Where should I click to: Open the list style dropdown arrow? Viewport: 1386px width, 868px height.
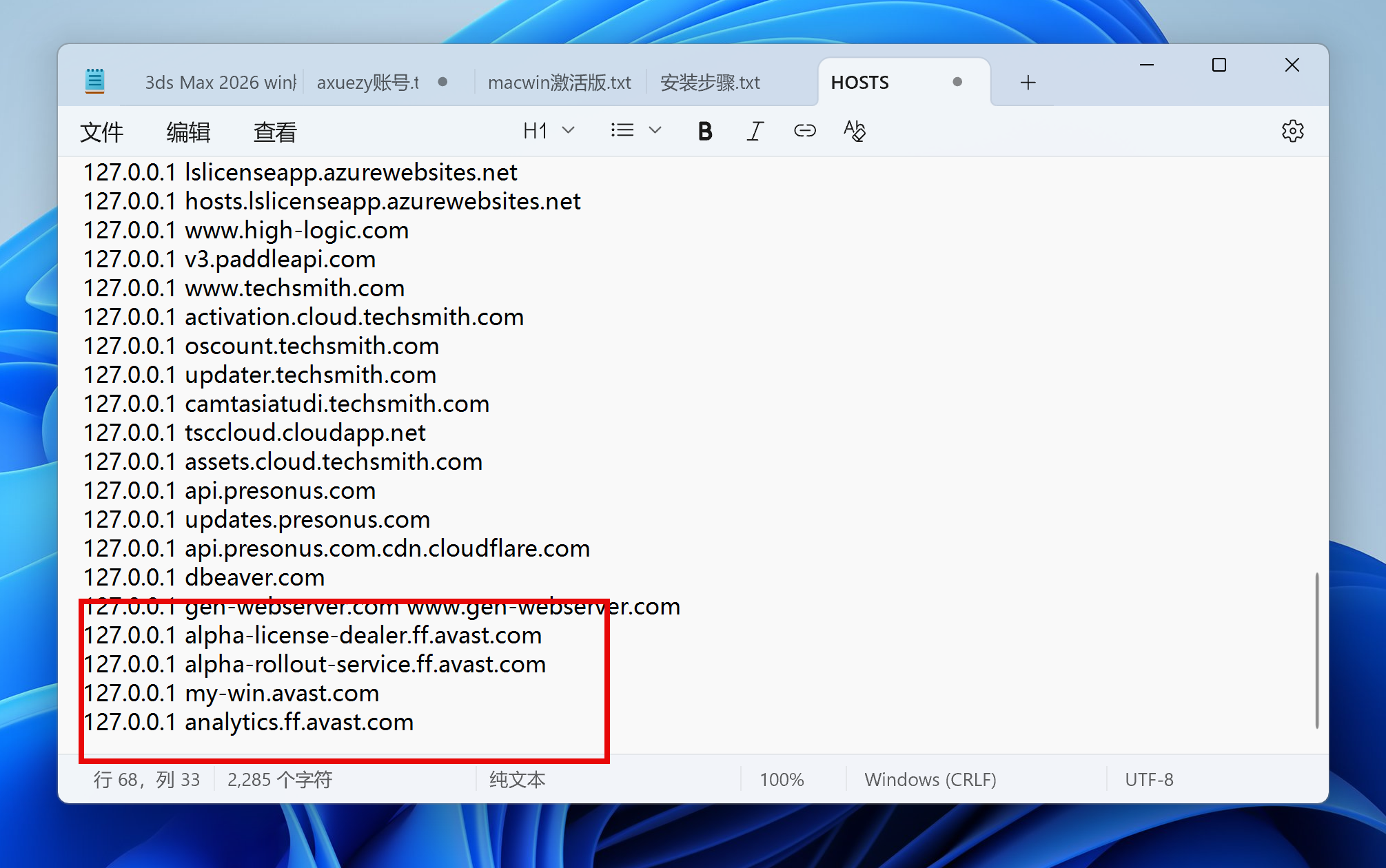click(655, 130)
